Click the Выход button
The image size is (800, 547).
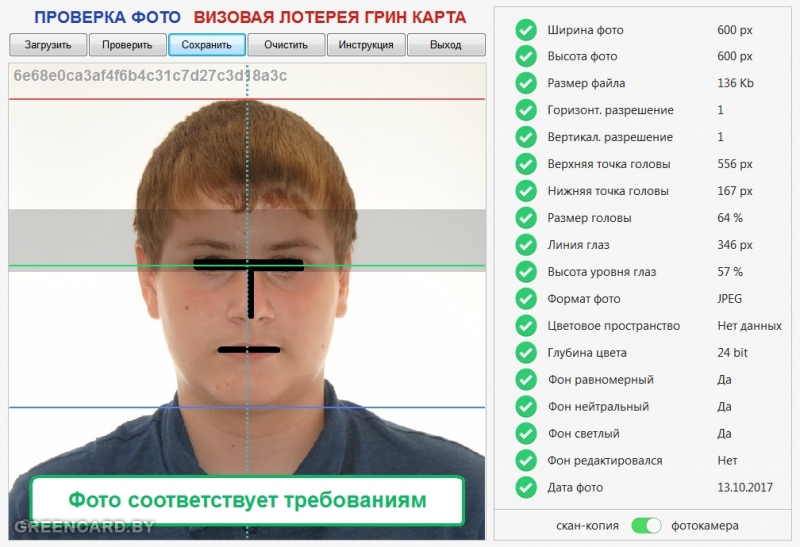446,45
